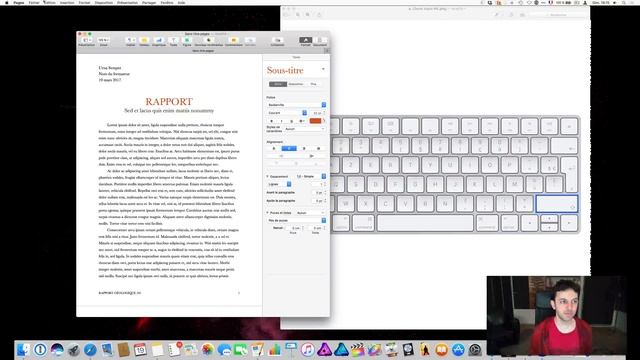Viewport: 640px width, 360px height.
Task: Click the Insérer toolbar icon
Action: point(131,40)
